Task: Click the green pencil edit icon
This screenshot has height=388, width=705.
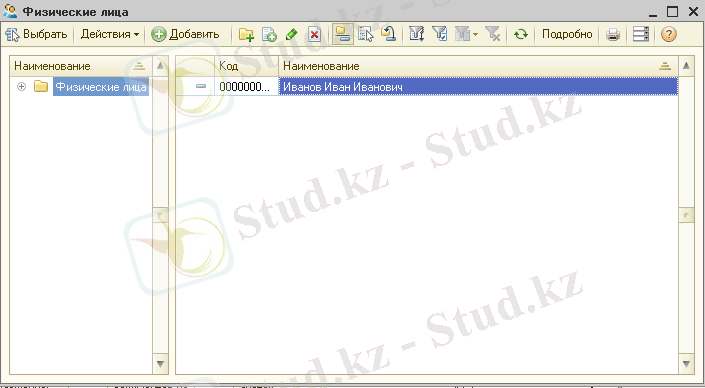Action: click(291, 35)
